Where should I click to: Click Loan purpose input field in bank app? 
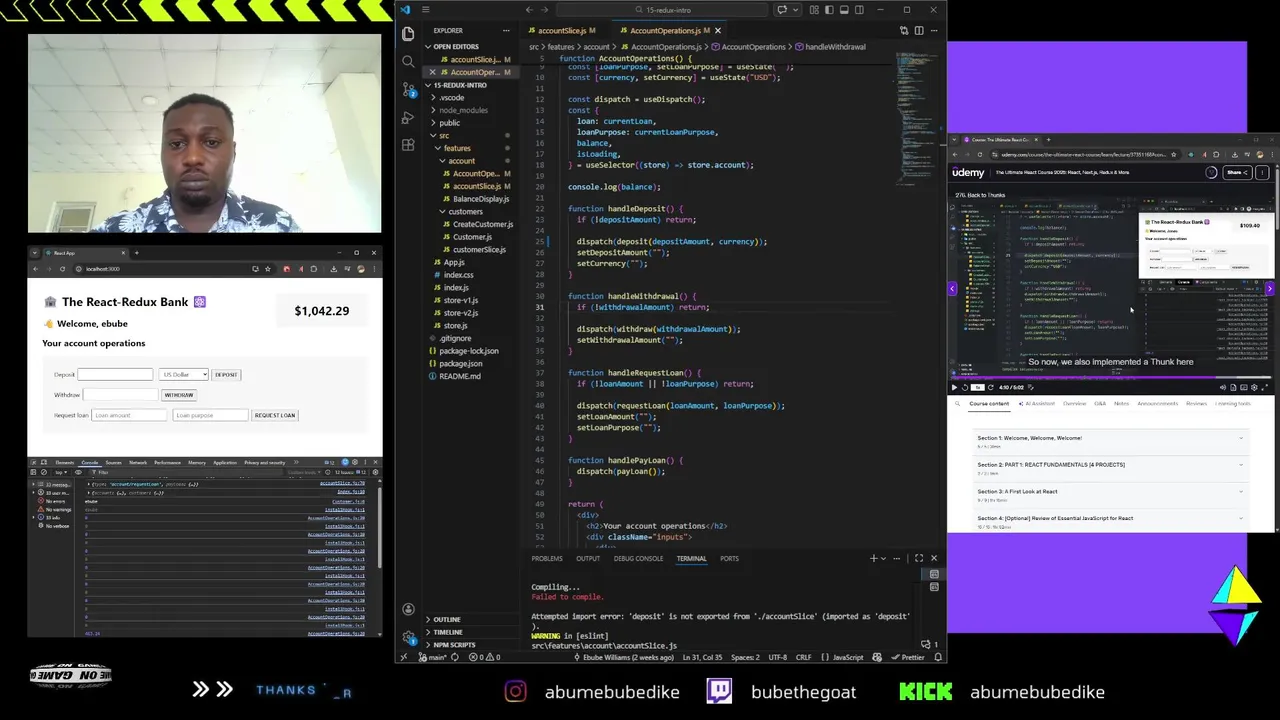(210, 415)
